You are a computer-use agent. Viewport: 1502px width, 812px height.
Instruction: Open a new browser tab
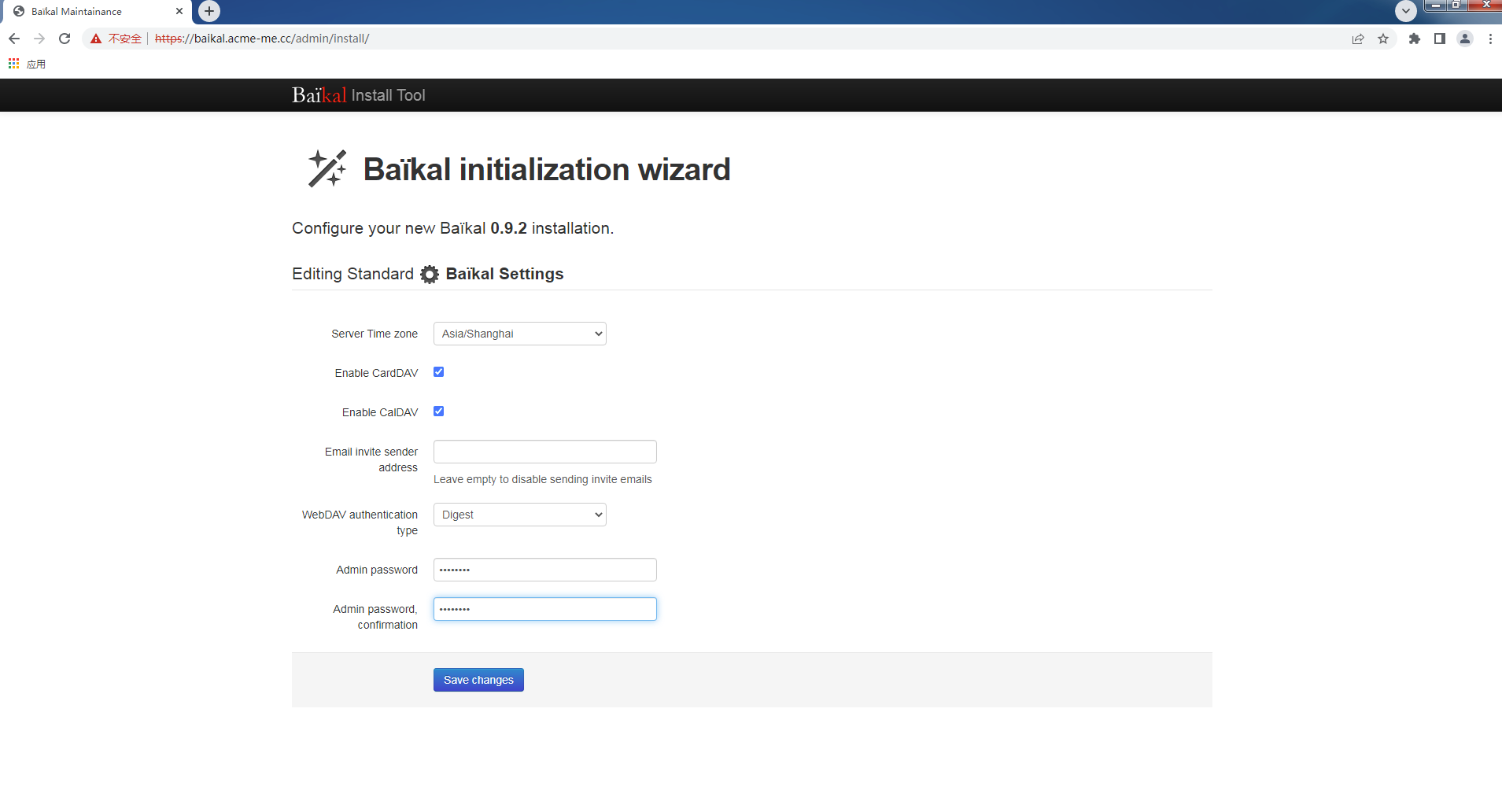pos(209,11)
